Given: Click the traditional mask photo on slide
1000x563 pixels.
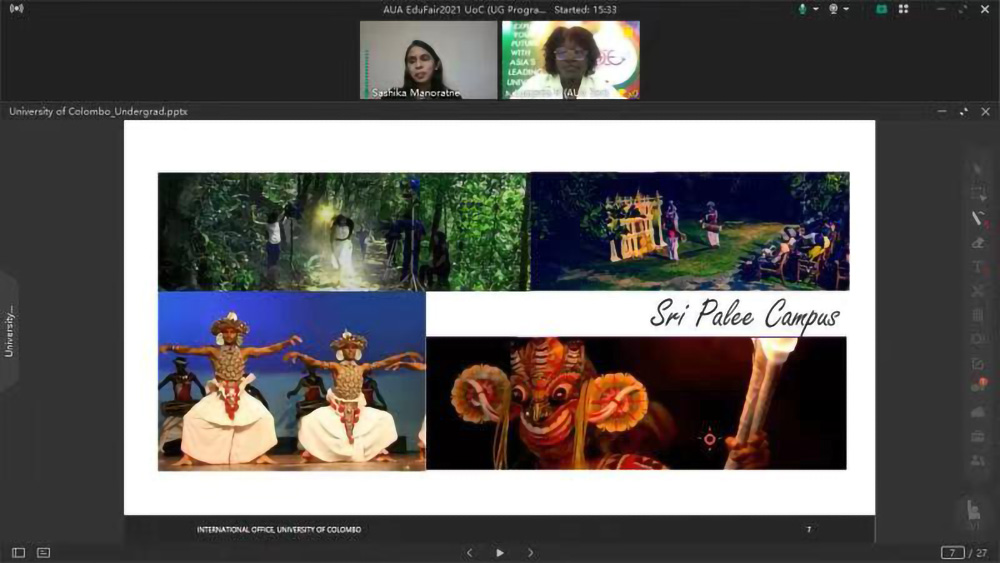Looking at the screenshot, I should [636, 404].
